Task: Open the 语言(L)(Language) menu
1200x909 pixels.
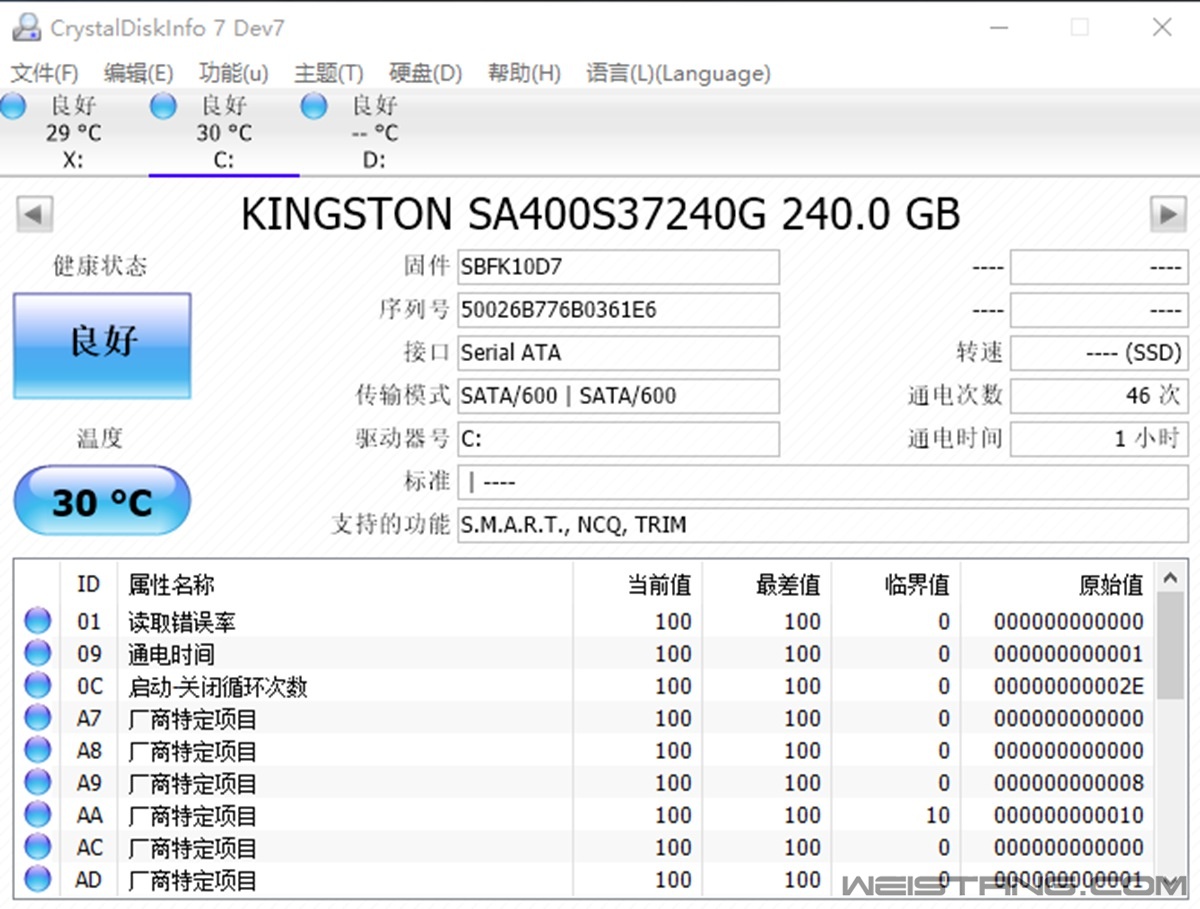Action: point(678,73)
